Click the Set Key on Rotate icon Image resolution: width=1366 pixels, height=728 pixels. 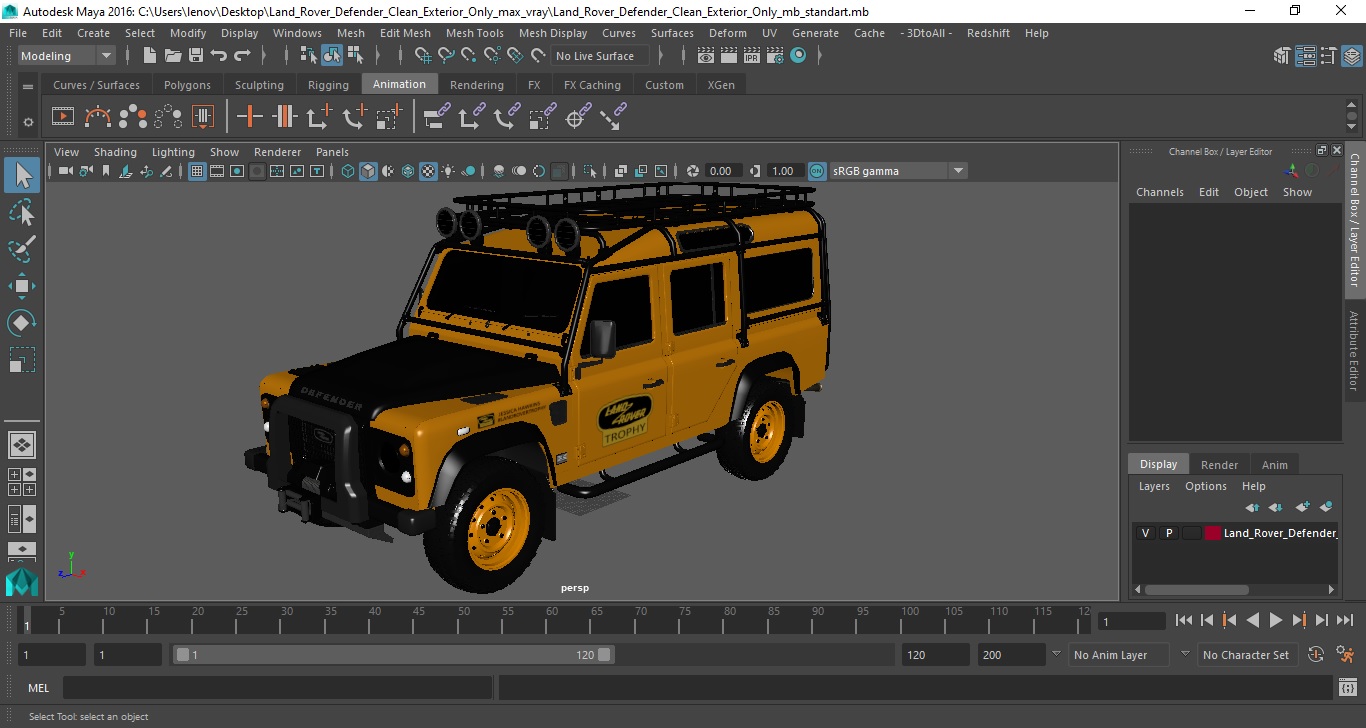[354, 118]
